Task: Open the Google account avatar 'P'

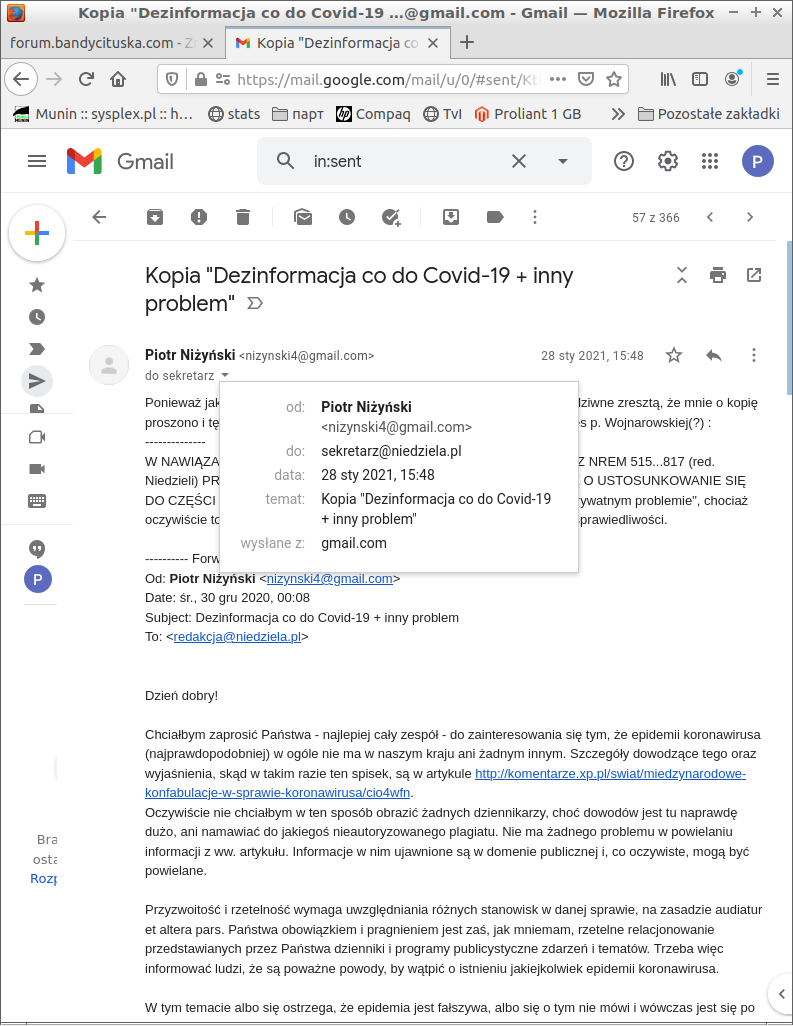Action: click(x=758, y=161)
